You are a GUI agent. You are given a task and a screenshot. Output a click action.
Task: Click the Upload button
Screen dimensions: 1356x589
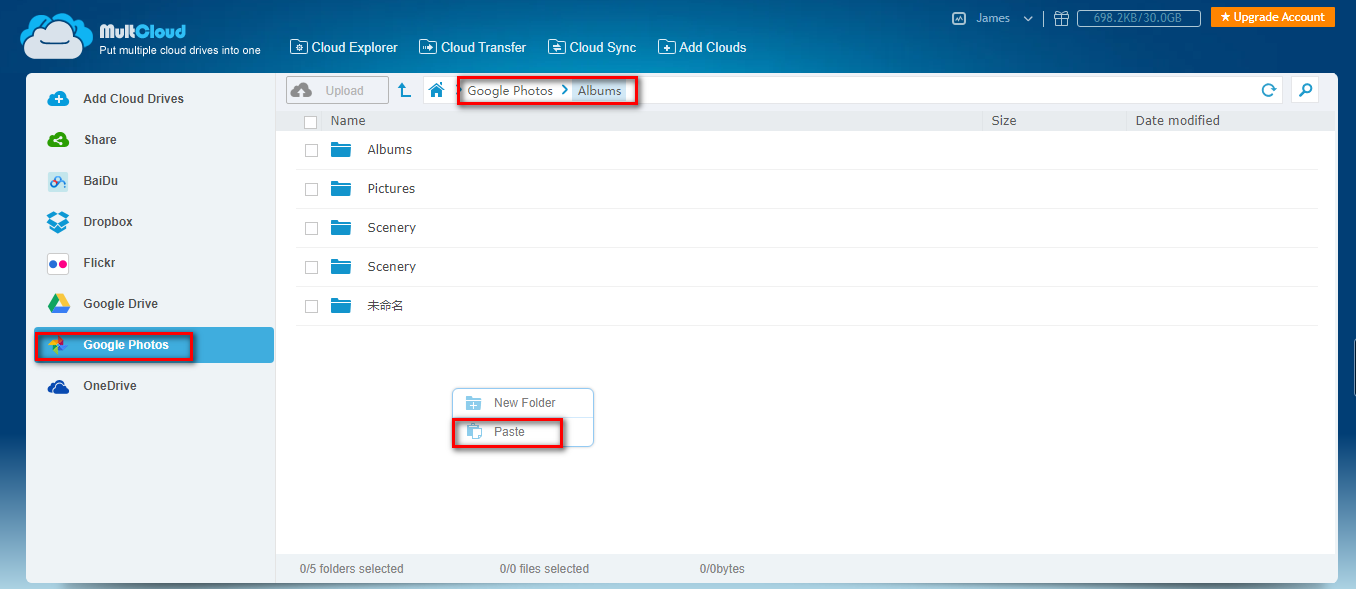337,90
